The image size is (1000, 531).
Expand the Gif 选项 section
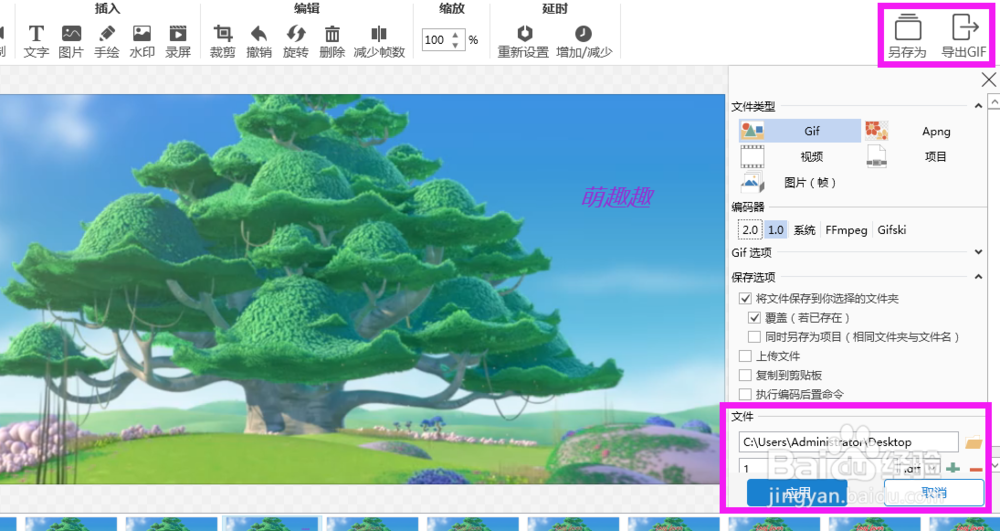(978, 252)
